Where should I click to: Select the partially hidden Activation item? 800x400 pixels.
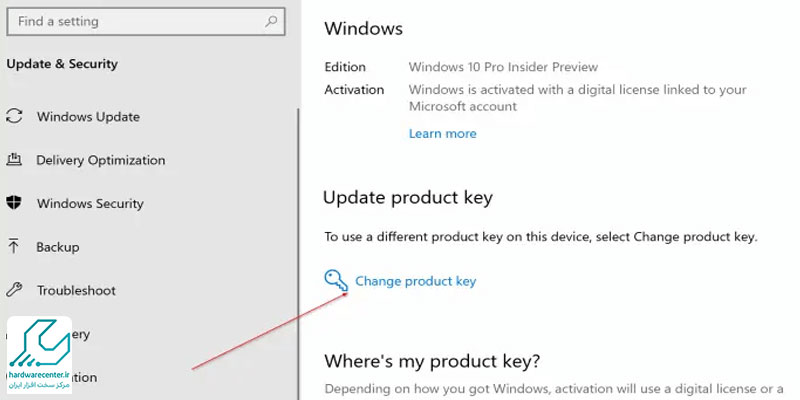(84, 378)
